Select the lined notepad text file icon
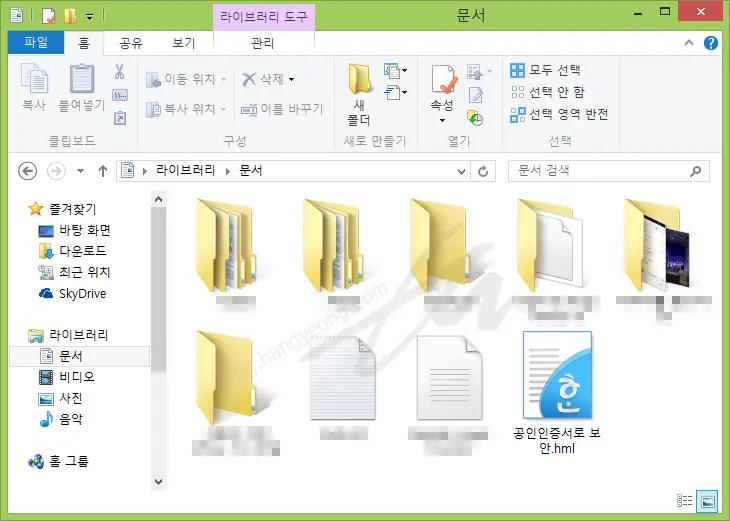The image size is (730, 521). pos(343,378)
